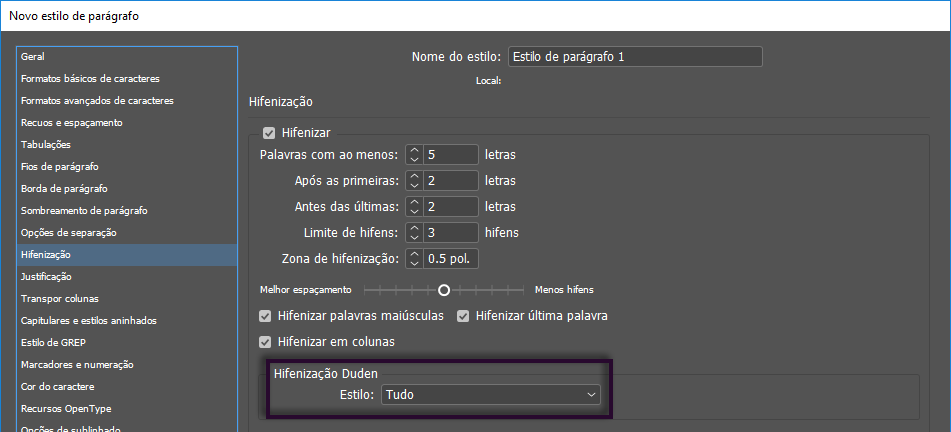Click the hyphenation spacing slider handle
Image resolution: width=951 pixels, height=432 pixels.
[443, 289]
